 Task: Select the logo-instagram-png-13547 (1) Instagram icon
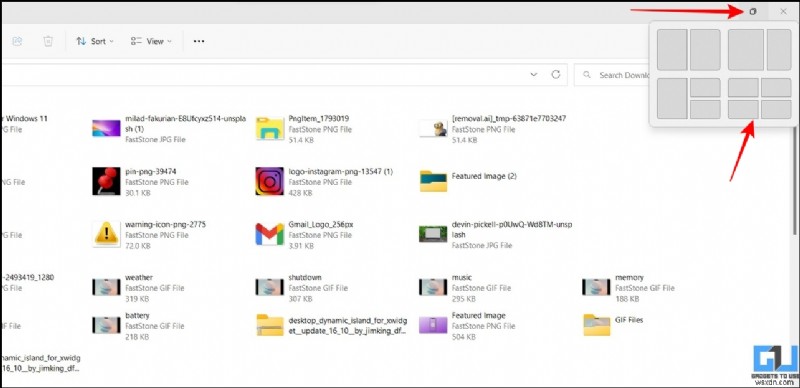click(x=269, y=181)
